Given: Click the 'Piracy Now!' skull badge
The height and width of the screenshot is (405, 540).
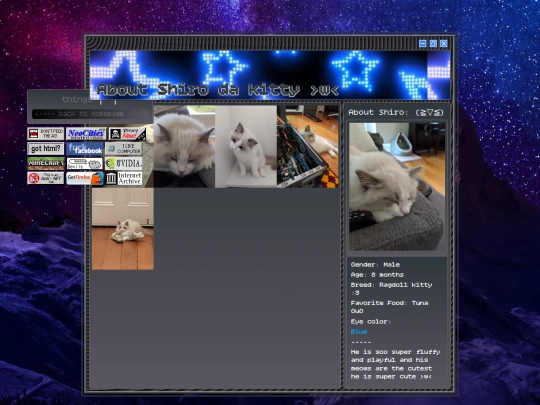Looking at the screenshot, I should 127,134.
